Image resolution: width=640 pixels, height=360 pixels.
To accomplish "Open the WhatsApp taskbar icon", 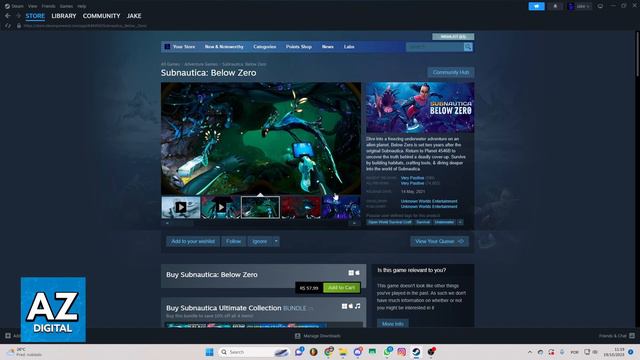I will [x=387, y=352].
